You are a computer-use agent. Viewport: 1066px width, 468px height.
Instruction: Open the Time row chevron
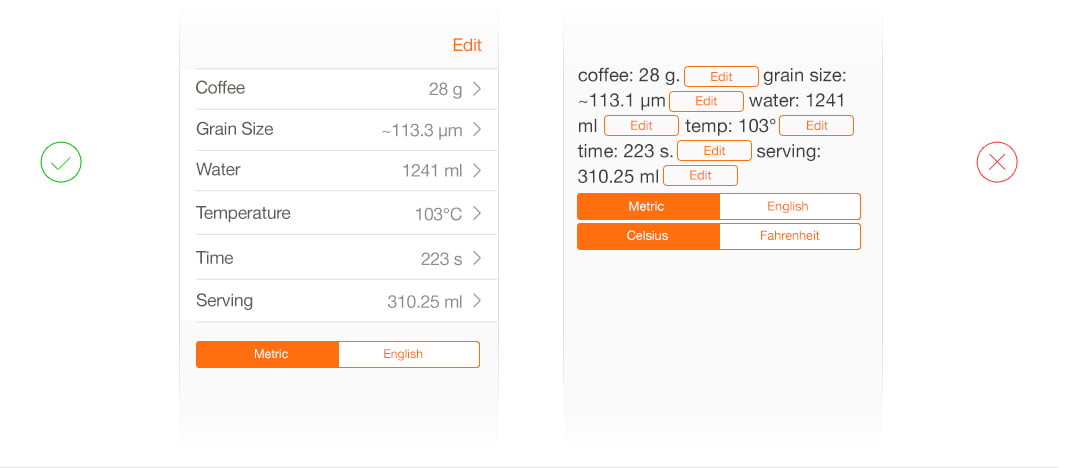point(477,258)
